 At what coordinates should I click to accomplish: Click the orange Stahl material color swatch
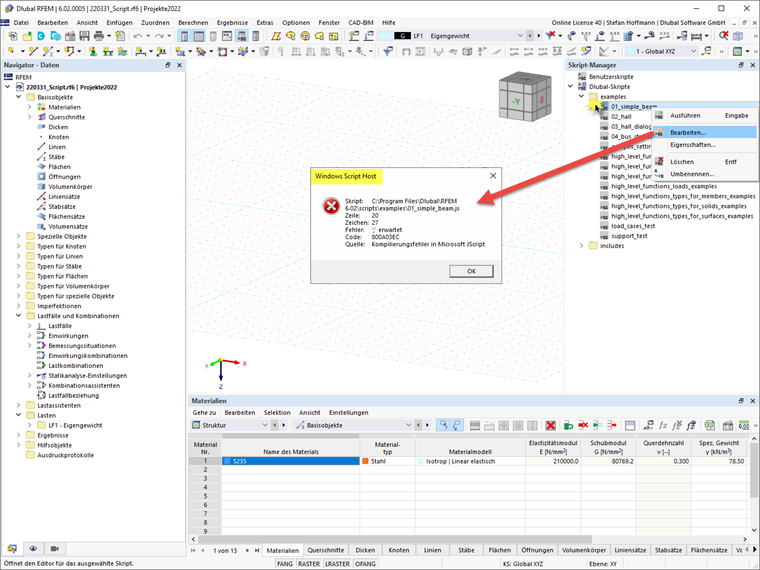(365, 461)
